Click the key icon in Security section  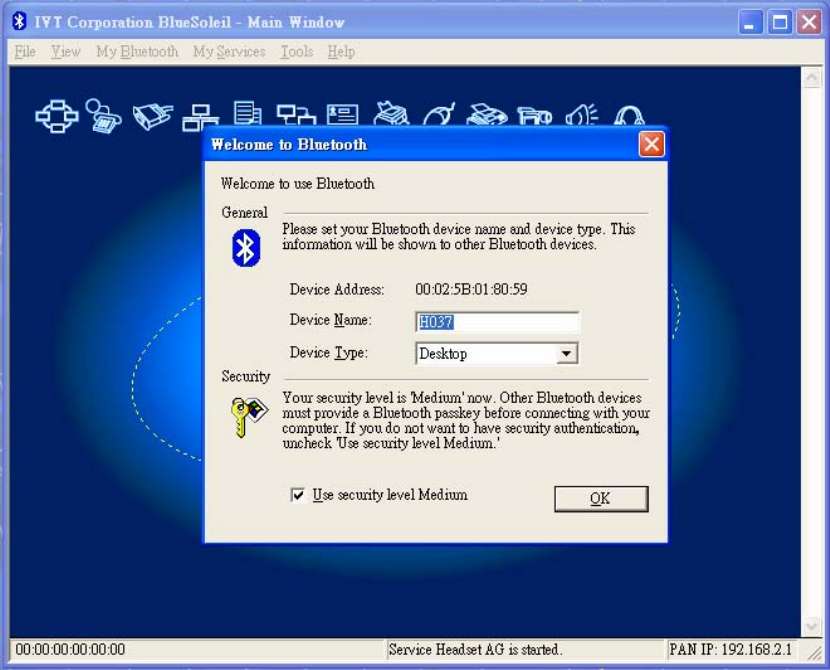click(249, 417)
